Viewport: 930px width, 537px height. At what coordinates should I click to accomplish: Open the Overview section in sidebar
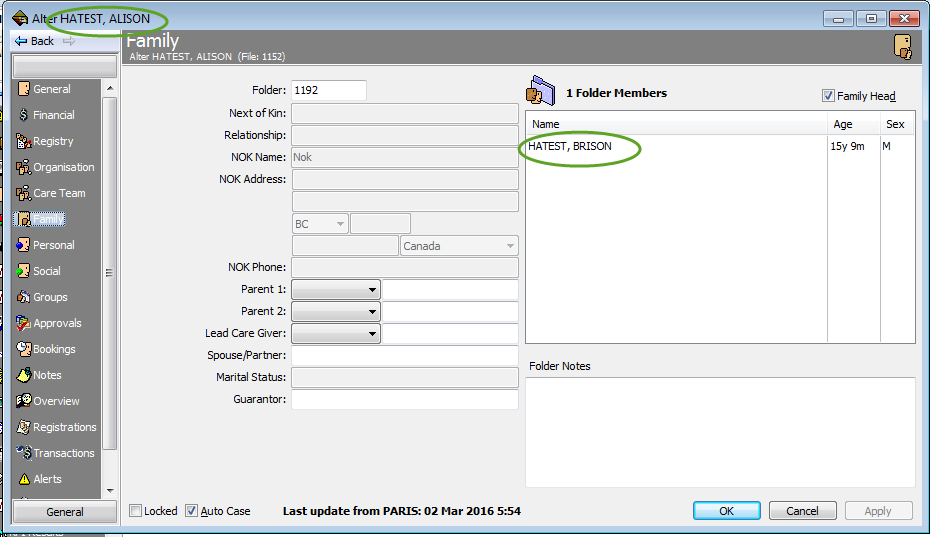point(56,401)
